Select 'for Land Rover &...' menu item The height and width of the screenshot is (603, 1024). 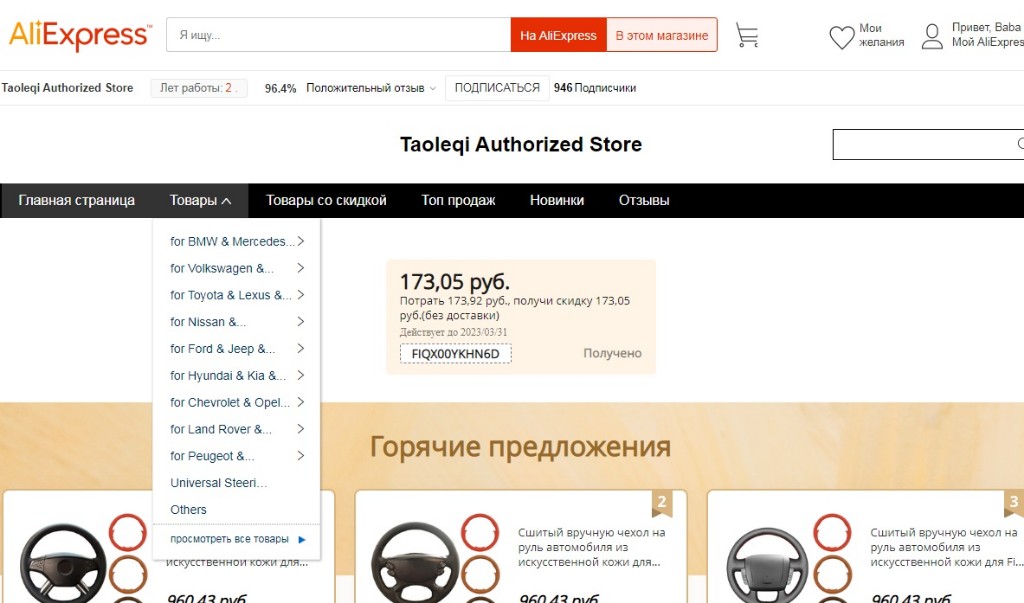coord(221,429)
